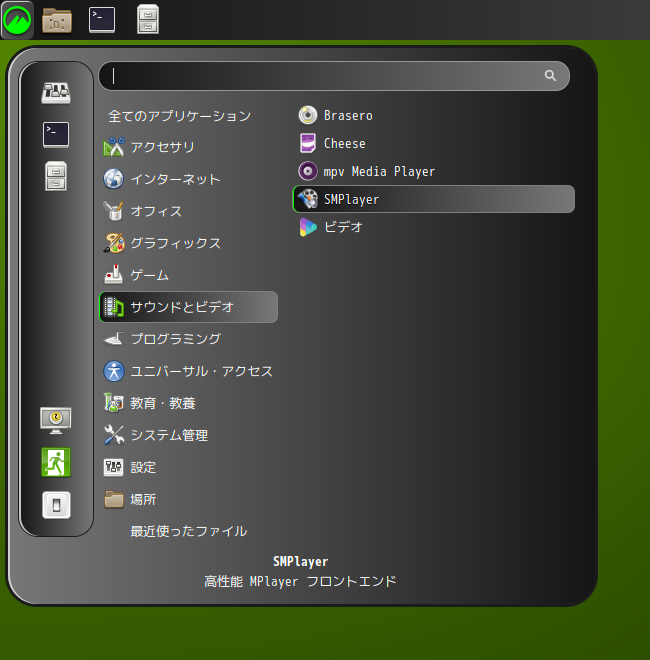
Task: Click the ユニバーサル・アクセス accessibility icon
Action: [114, 371]
